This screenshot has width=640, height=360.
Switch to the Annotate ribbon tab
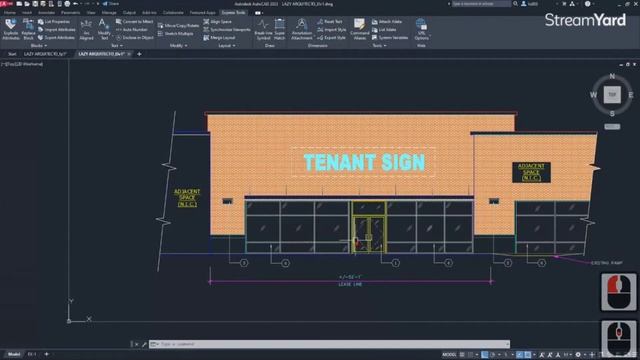pos(46,13)
